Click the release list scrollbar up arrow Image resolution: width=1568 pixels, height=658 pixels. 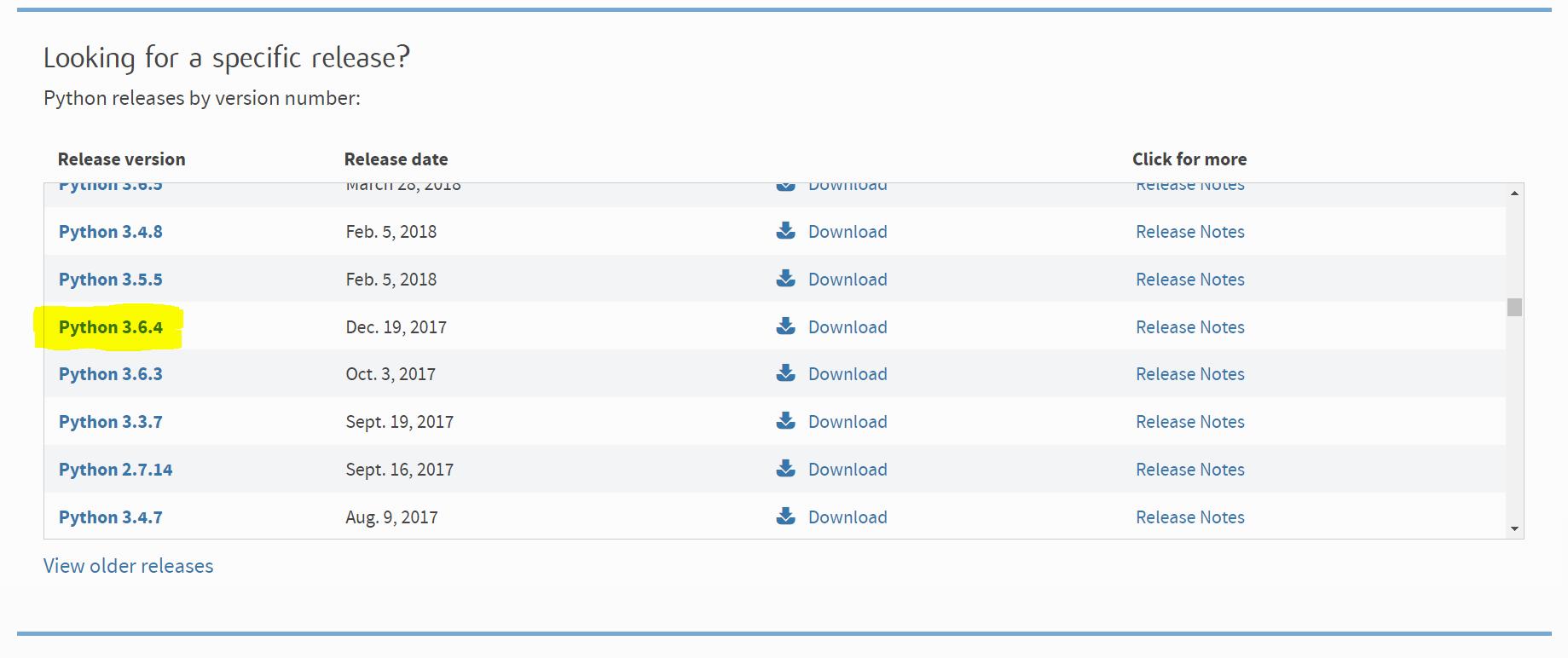(1514, 193)
